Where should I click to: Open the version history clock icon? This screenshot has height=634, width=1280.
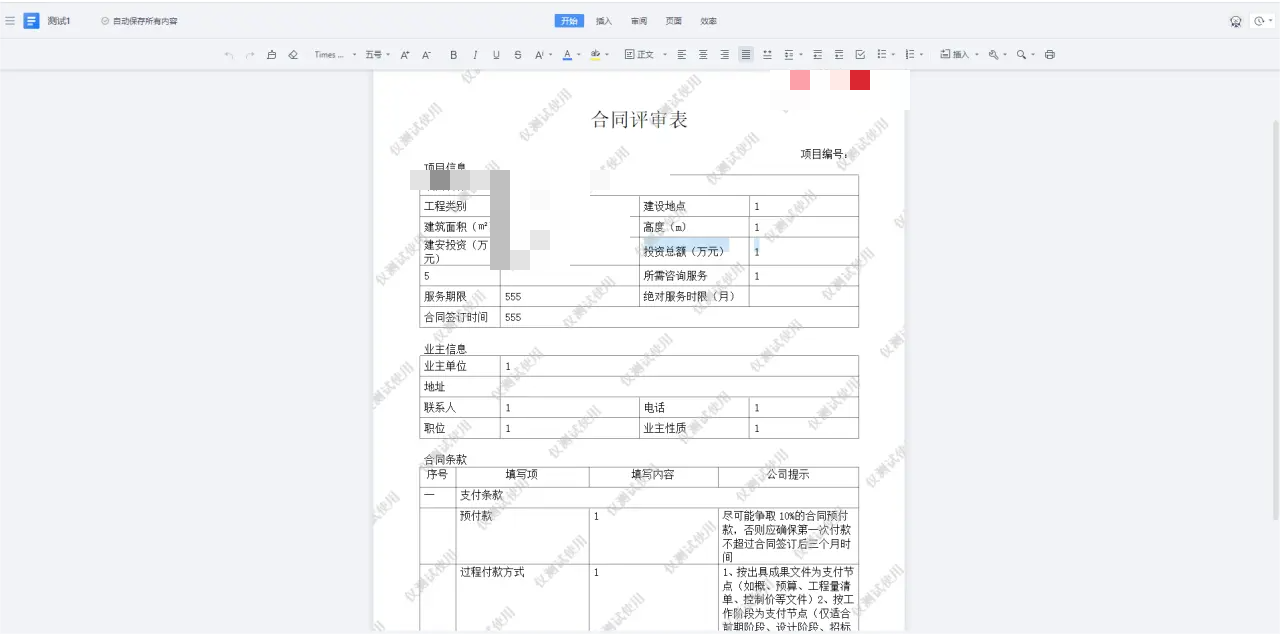point(1258,21)
